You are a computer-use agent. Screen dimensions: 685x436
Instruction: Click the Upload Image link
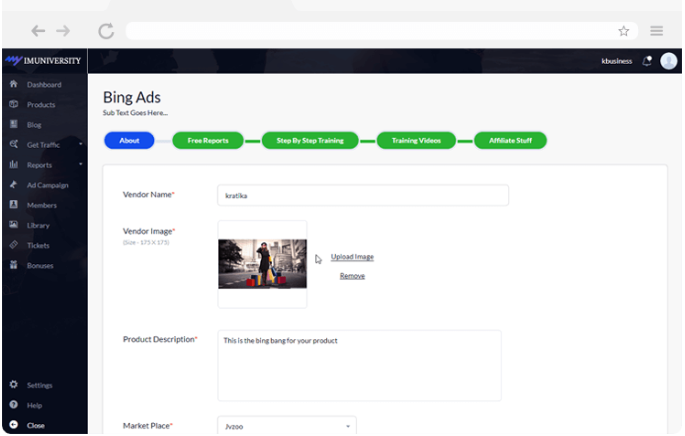pos(352,256)
